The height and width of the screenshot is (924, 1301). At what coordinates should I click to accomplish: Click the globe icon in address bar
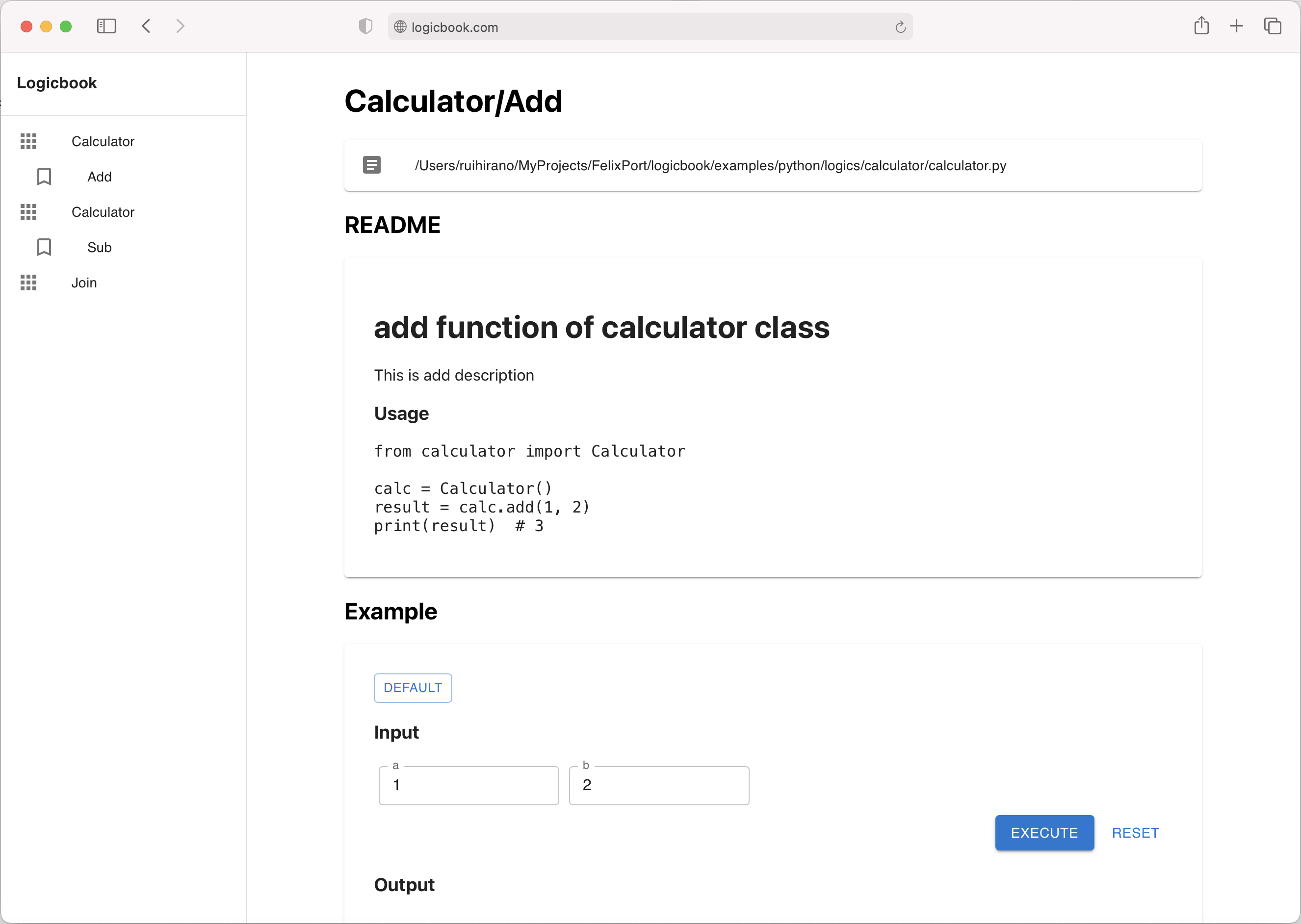[400, 27]
